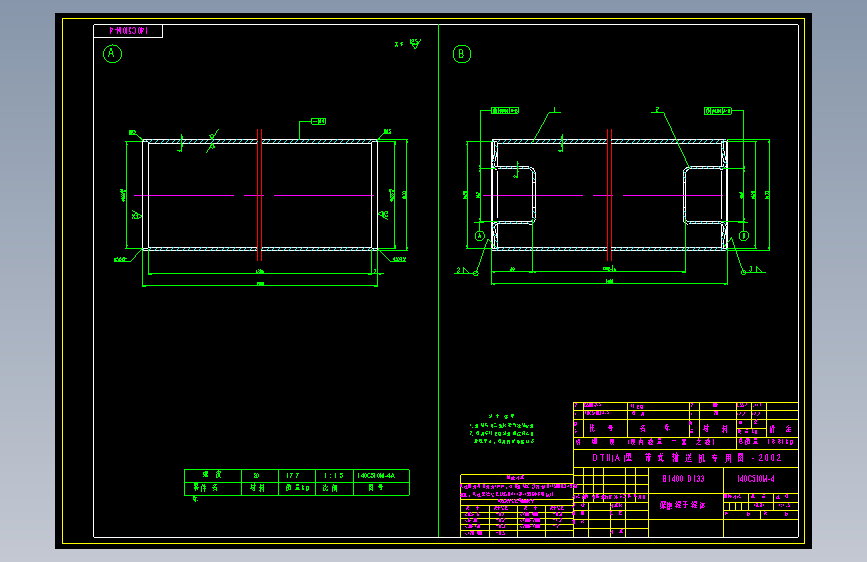Image resolution: width=867 pixels, height=562 pixels.
Task: Select the left geometric tolerance frame in view B
Action: [x=505, y=111]
